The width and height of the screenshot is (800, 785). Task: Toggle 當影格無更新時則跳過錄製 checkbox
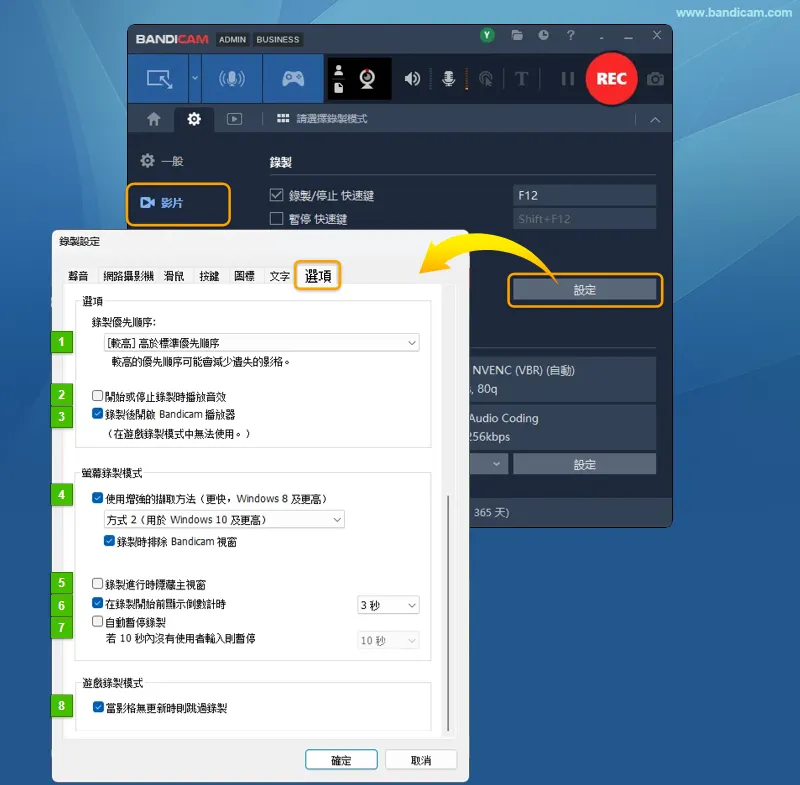pyautogui.click(x=98, y=707)
